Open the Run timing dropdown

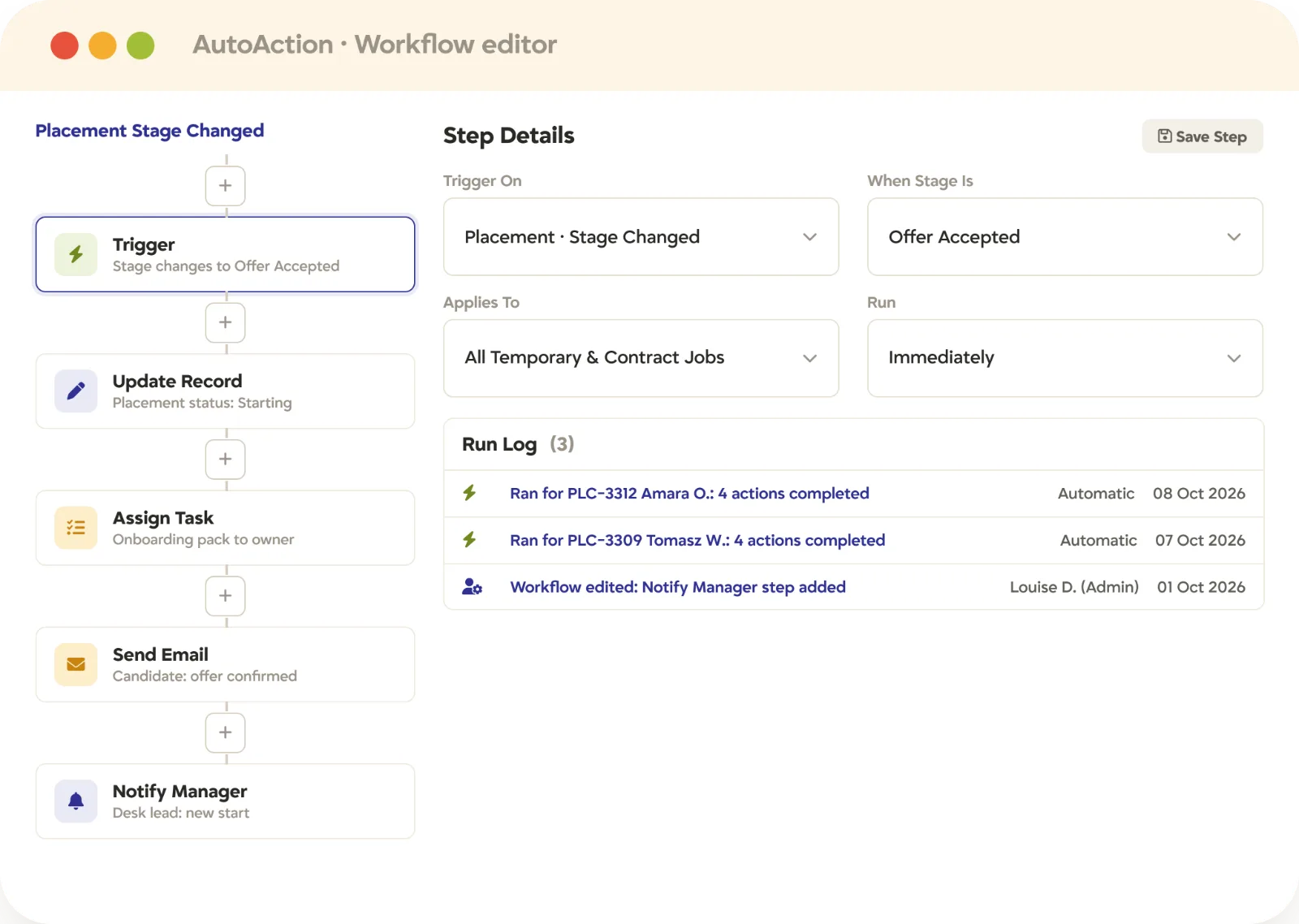[1065, 358]
